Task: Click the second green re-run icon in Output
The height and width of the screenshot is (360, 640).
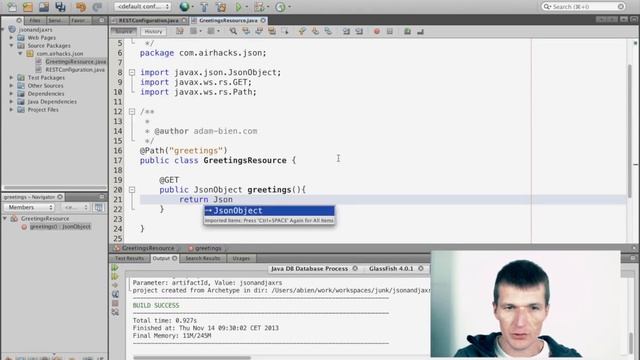Action: 115,277
